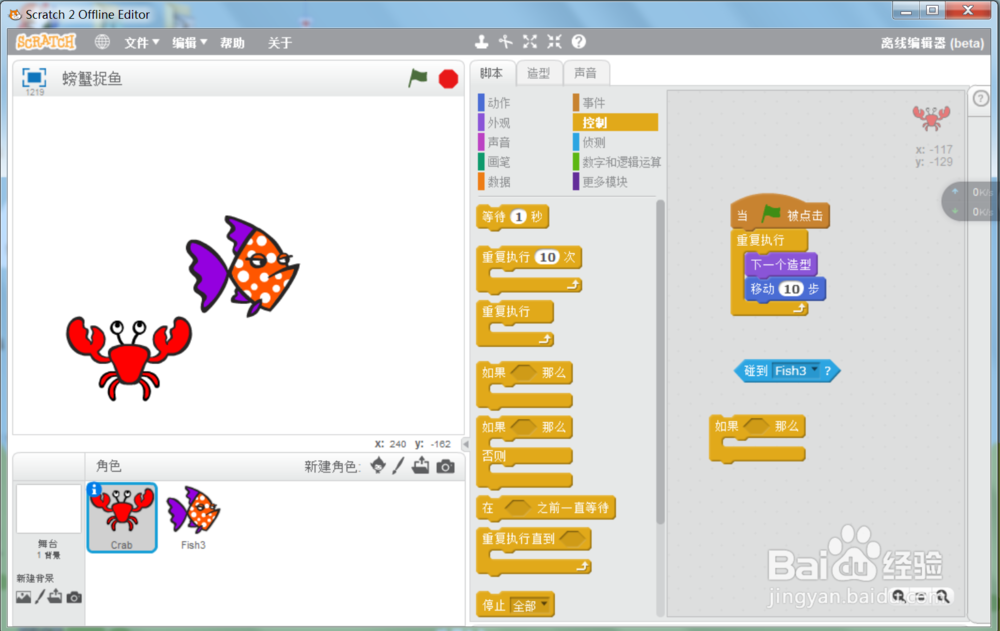Create new sprite from camera icon
This screenshot has width=1000, height=631.
[x=446, y=466]
